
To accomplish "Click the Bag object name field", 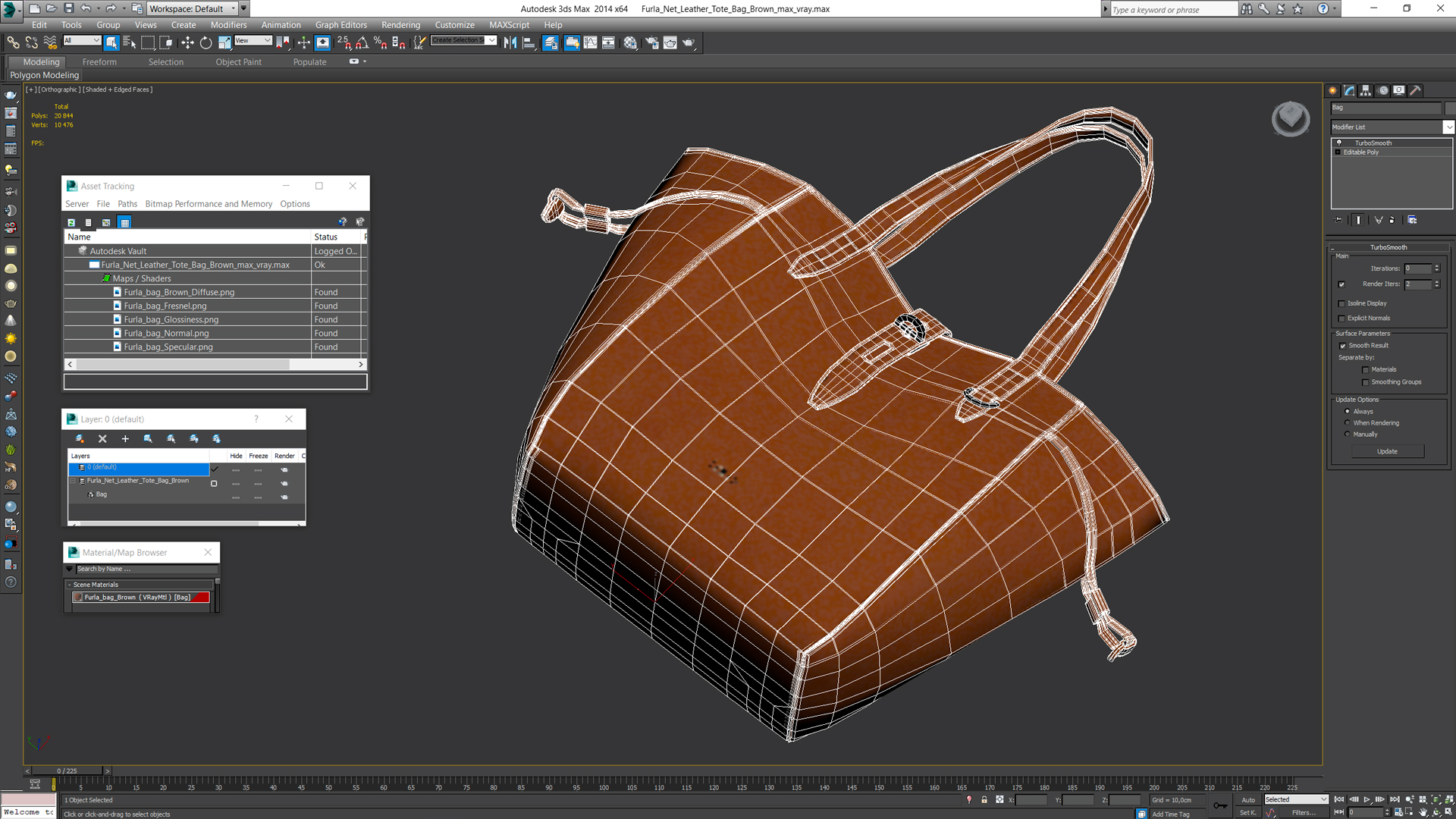I will (1385, 108).
